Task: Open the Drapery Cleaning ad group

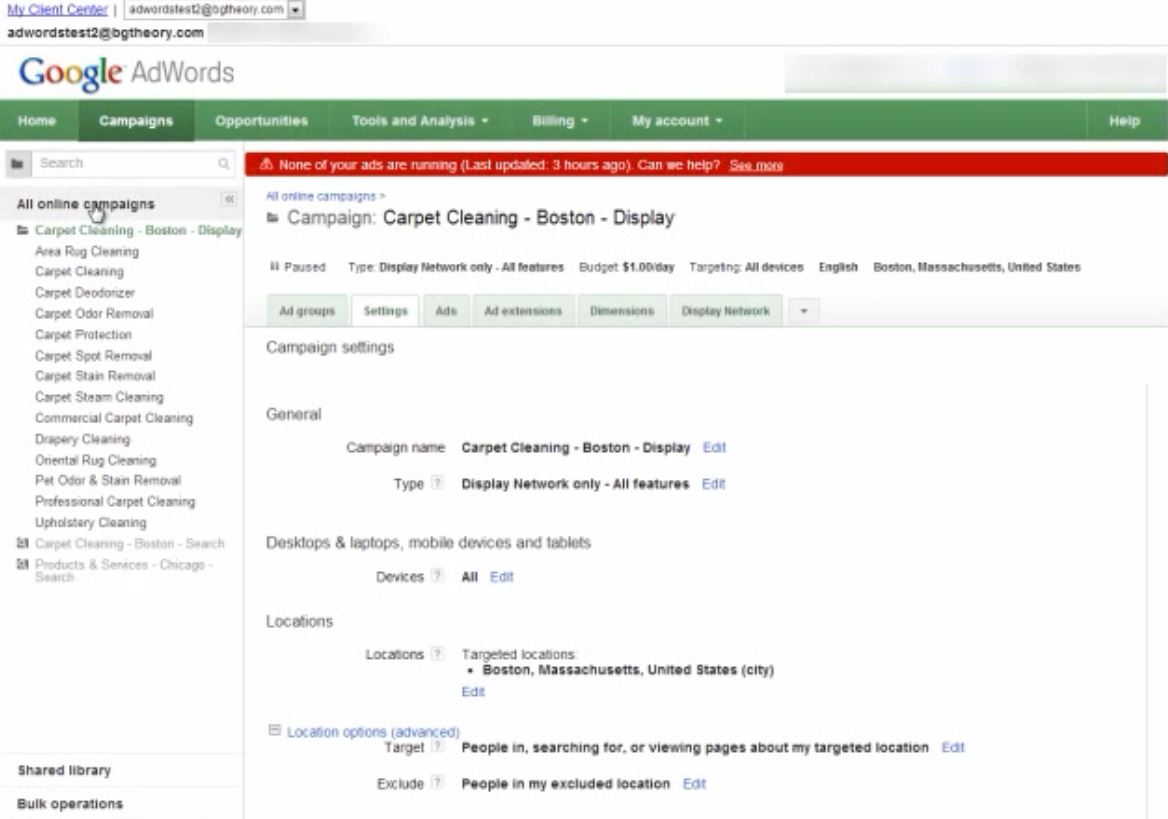Action: point(82,439)
